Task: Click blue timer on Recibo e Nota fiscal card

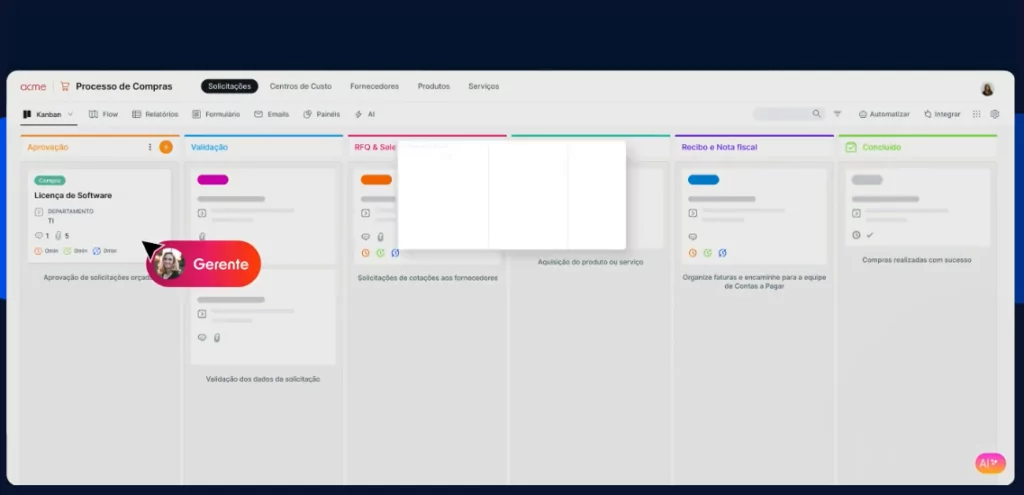Action: 722,253
